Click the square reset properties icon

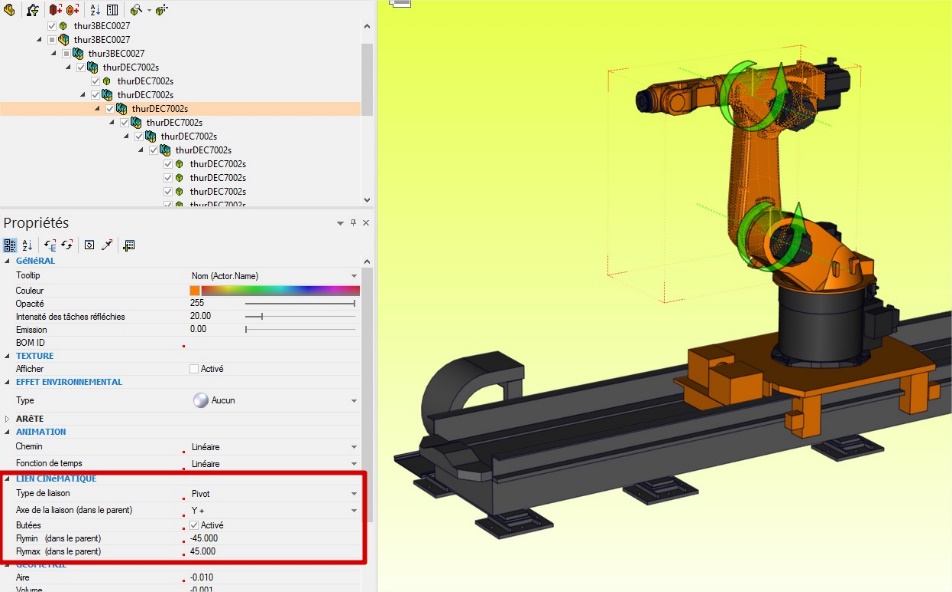tap(89, 245)
